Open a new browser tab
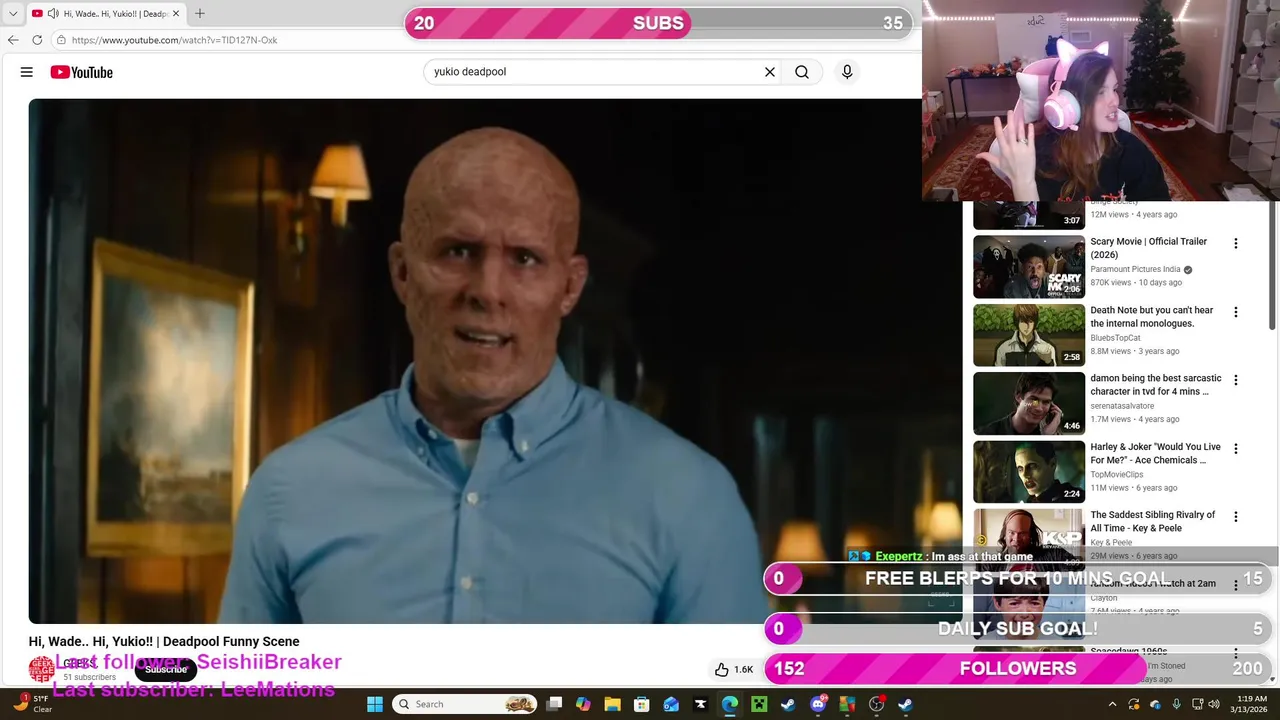1280x720 pixels. (199, 13)
